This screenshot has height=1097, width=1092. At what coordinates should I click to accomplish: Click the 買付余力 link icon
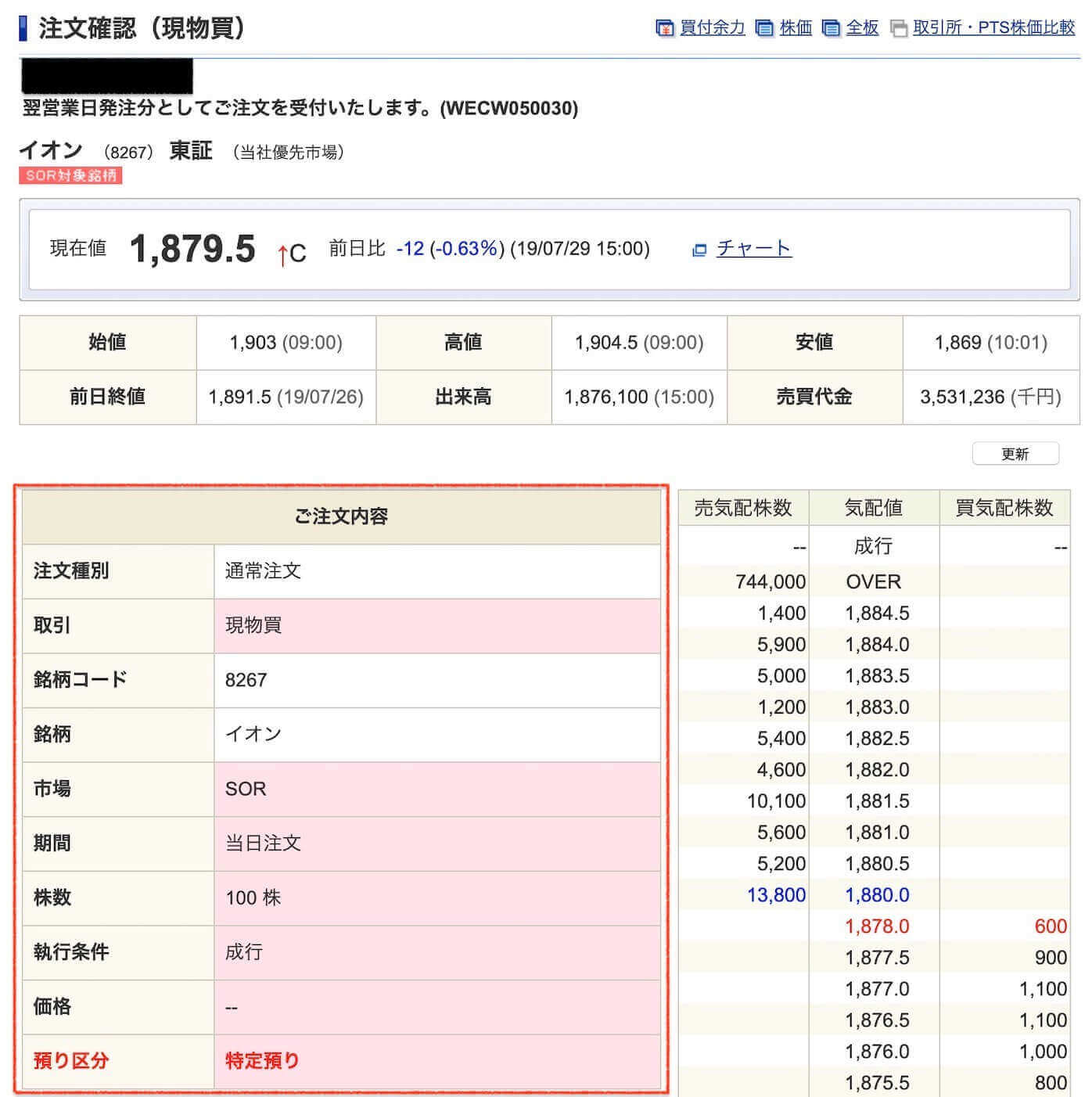tap(665, 28)
